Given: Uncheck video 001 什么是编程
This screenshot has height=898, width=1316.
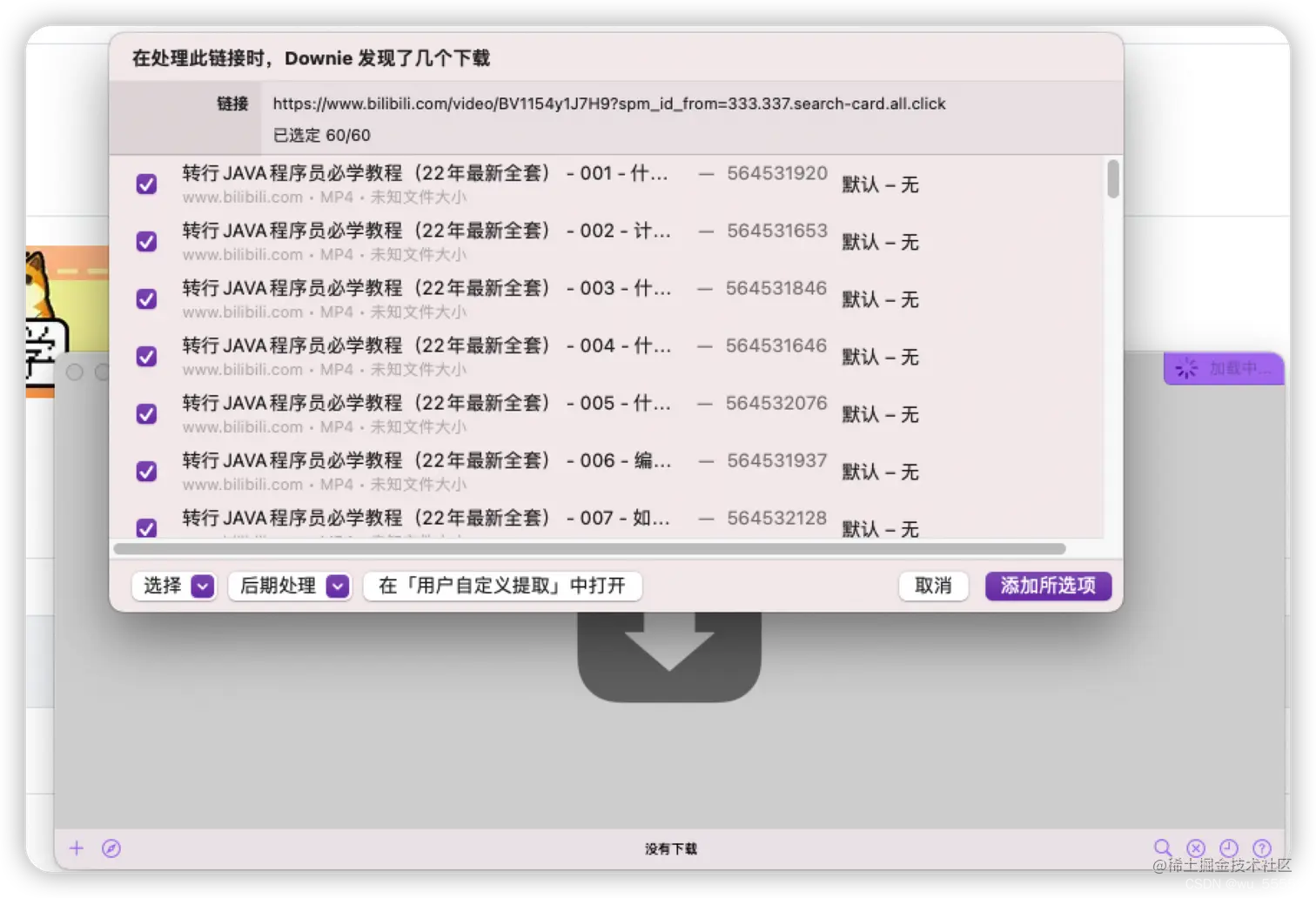Looking at the screenshot, I should click(x=146, y=184).
